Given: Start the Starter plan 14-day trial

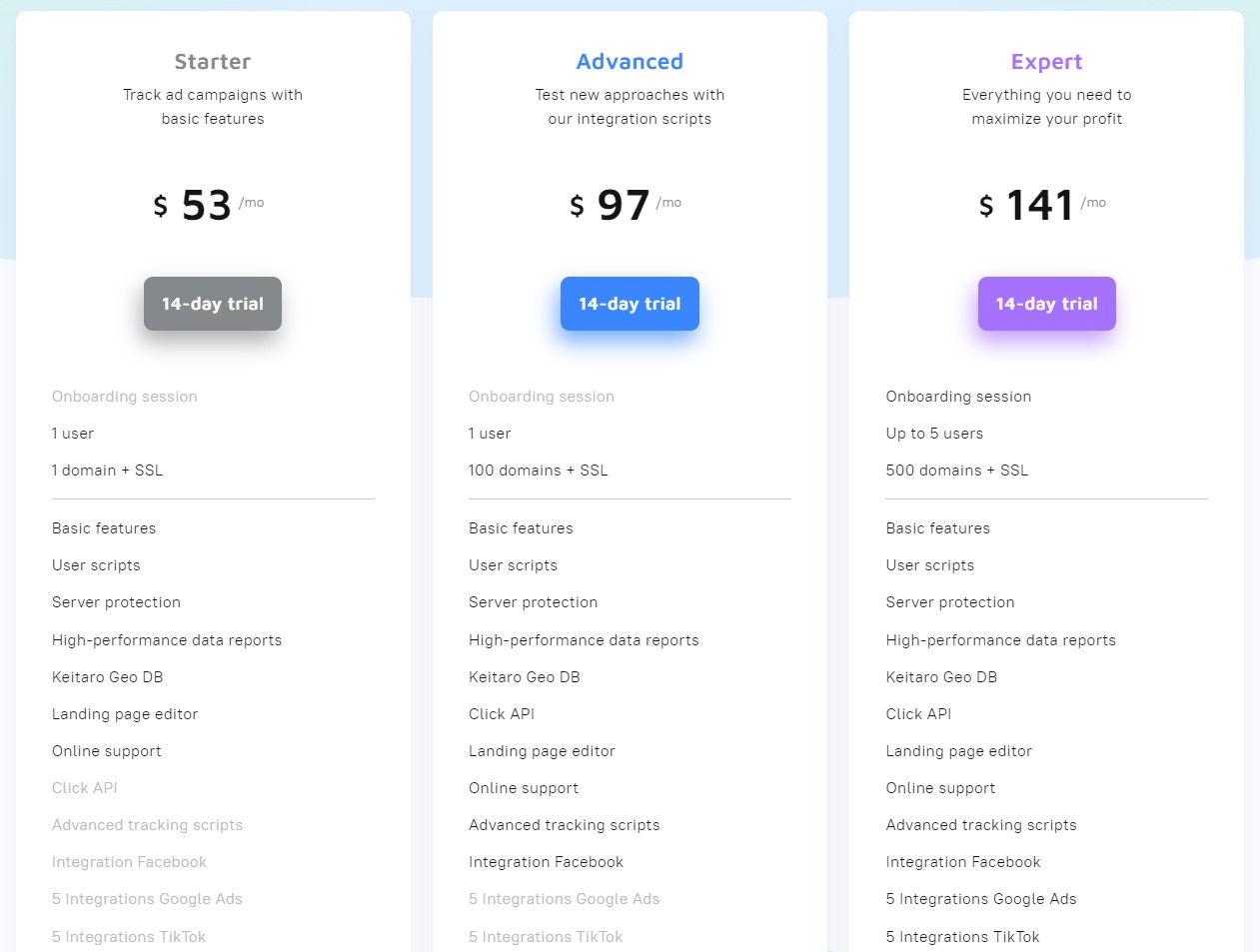Looking at the screenshot, I should (x=213, y=304).
